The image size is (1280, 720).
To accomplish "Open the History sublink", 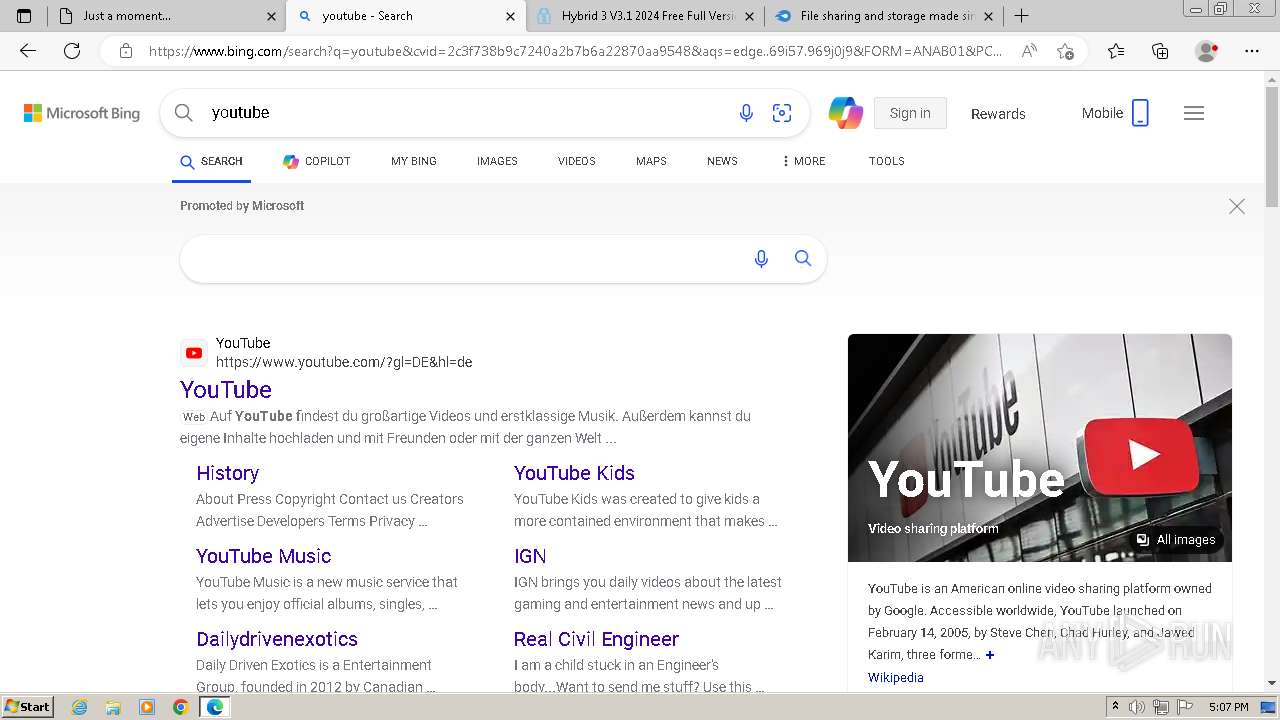I will point(228,473).
